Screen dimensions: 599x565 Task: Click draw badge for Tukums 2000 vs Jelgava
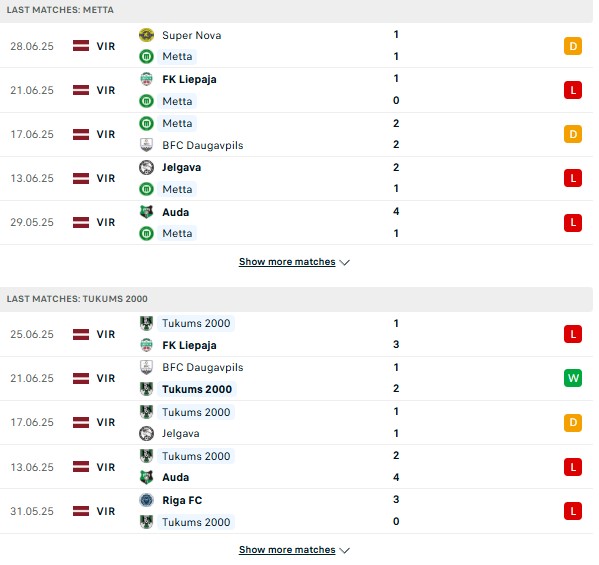click(x=573, y=423)
